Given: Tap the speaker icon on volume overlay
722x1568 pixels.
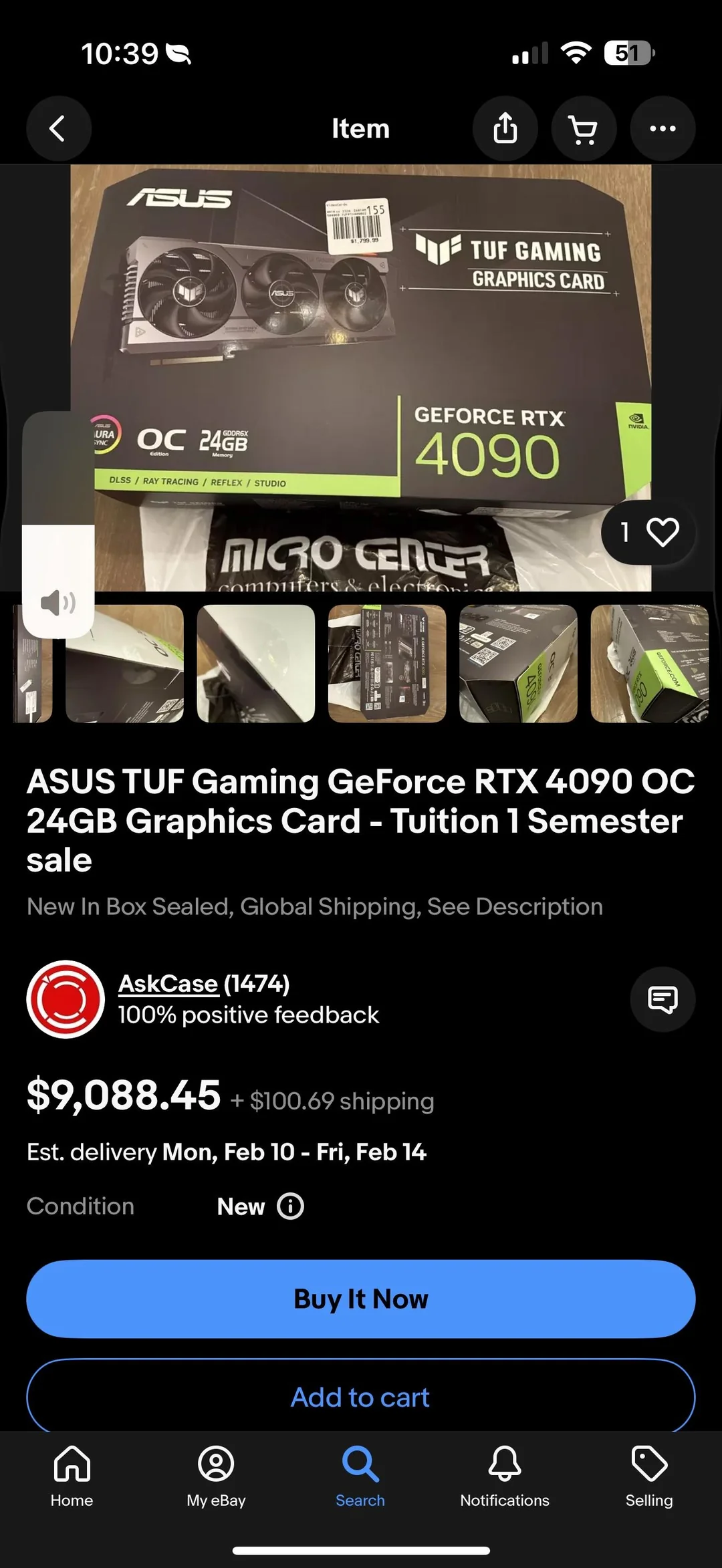Looking at the screenshot, I should point(58,603).
